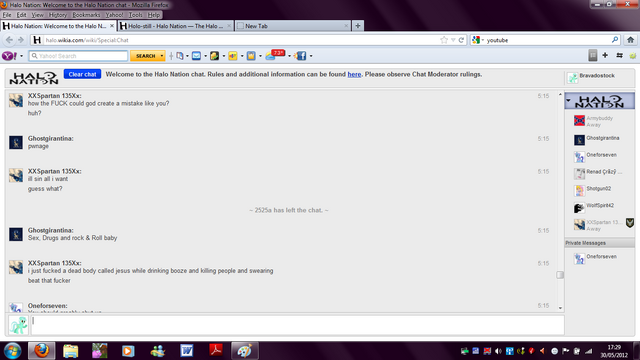Open the Yahoo! logo dropdown arrow
640x360 pixels.
click(22, 56)
